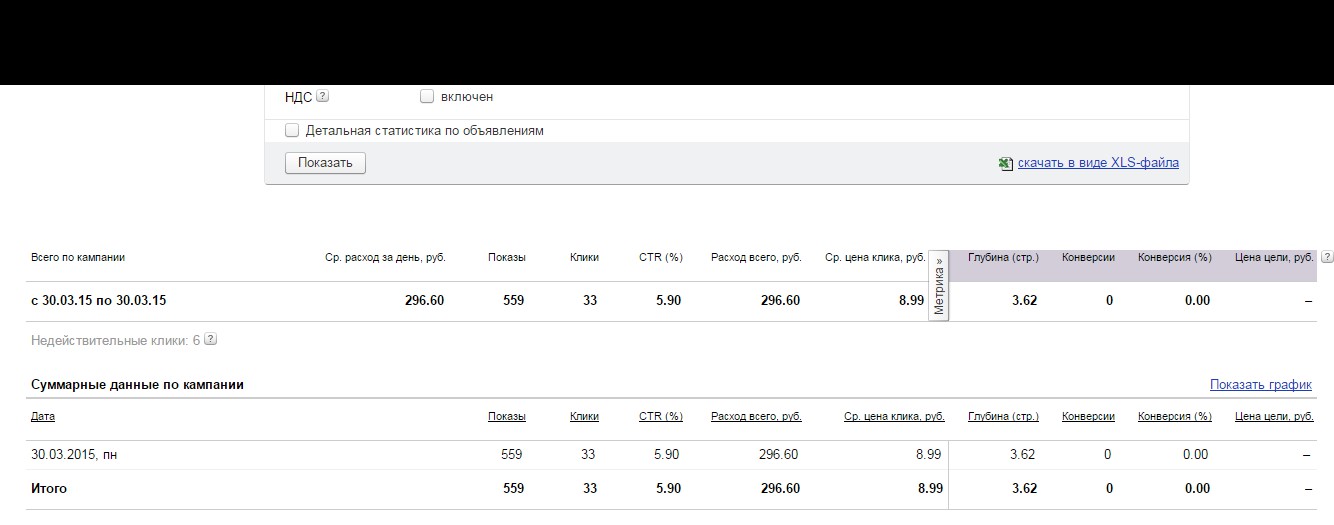Image resolution: width=1334 pixels, height=525 pixels.
Task: Sort summary table by Цена цели, руб.
Action: [x=1274, y=417]
